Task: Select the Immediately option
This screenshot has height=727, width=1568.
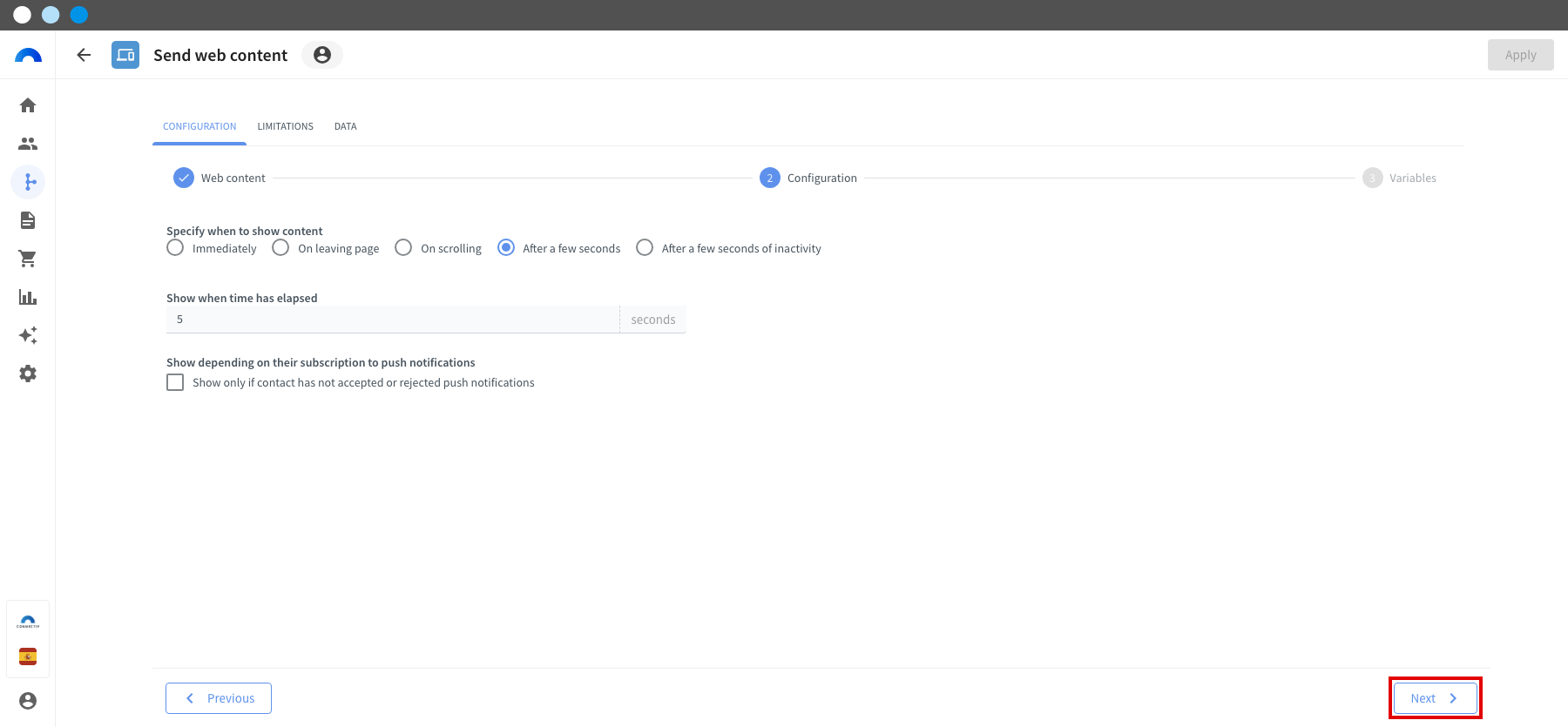Action: (175, 247)
